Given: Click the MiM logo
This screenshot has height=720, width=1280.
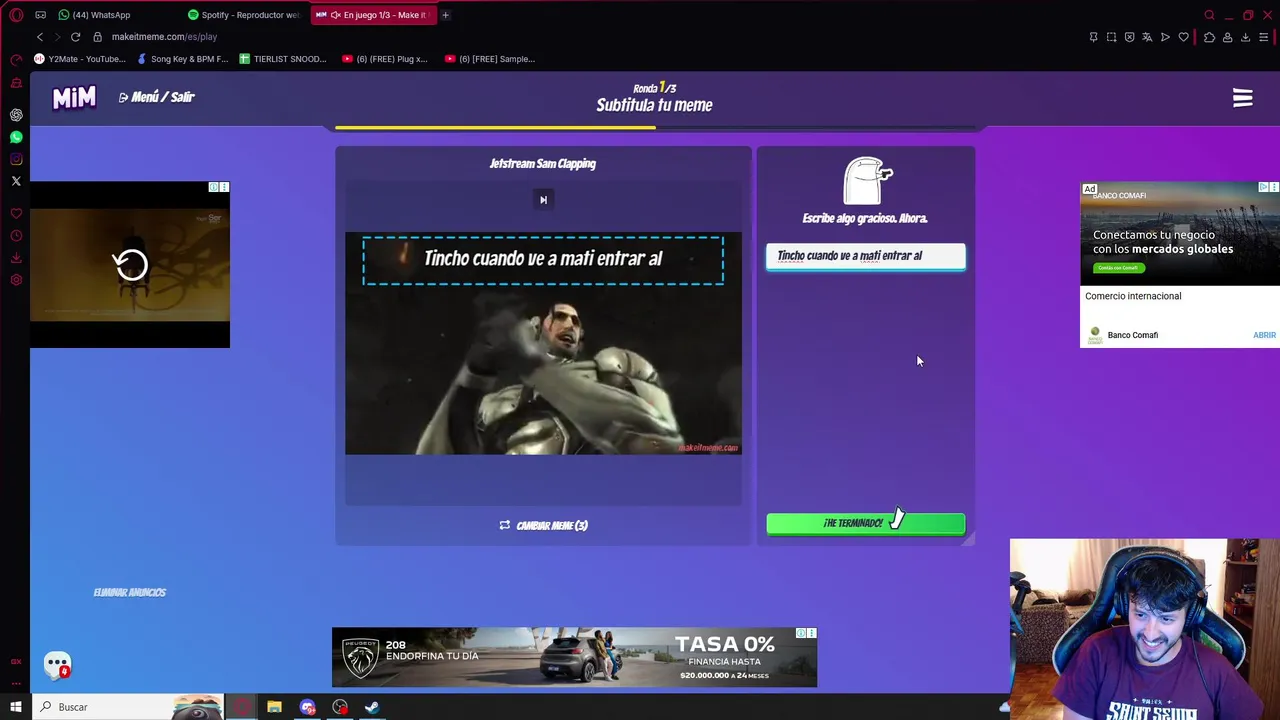Looking at the screenshot, I should pyautogui.click(x=74, y=97).
